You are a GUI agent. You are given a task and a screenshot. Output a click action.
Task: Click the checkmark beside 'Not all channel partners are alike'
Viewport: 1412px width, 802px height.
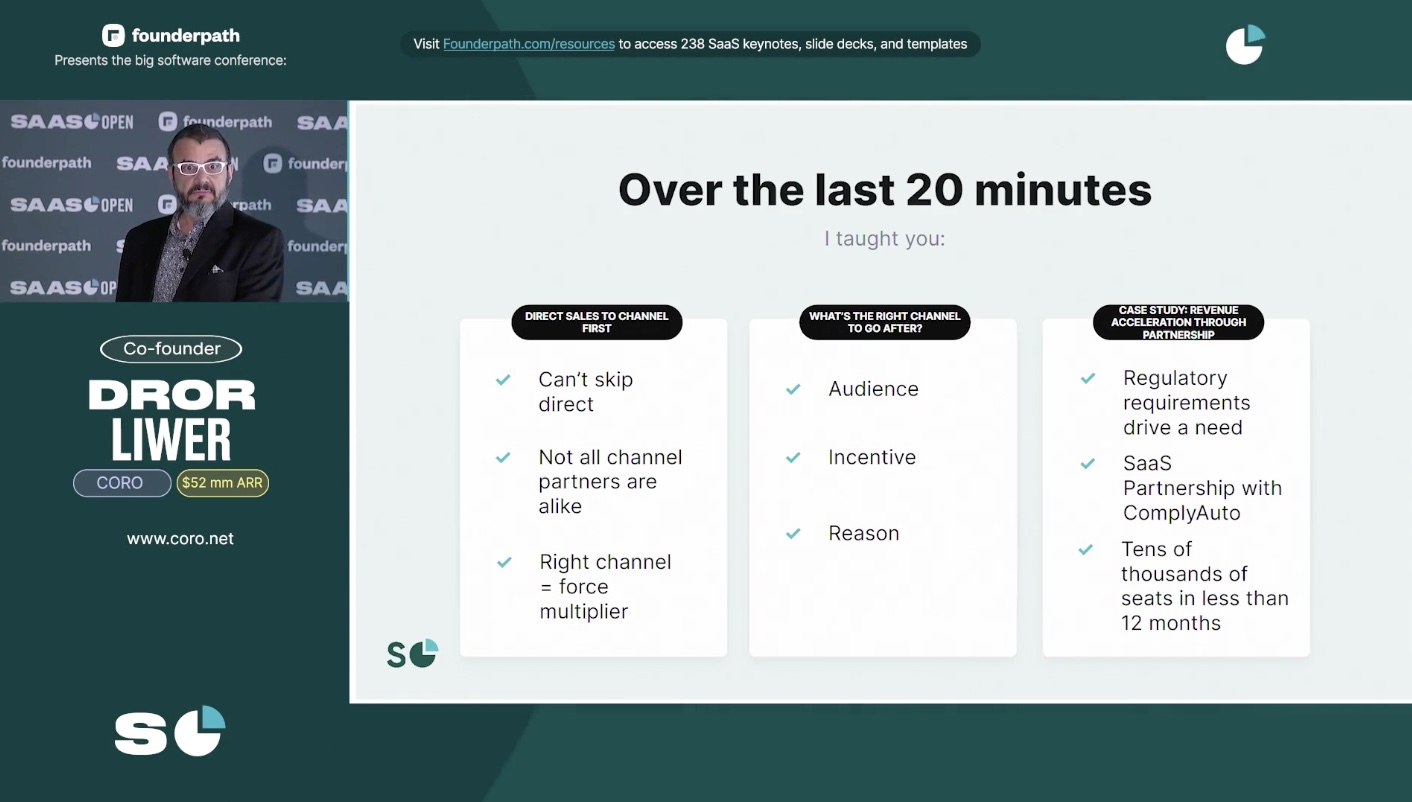tap(503, 458)
